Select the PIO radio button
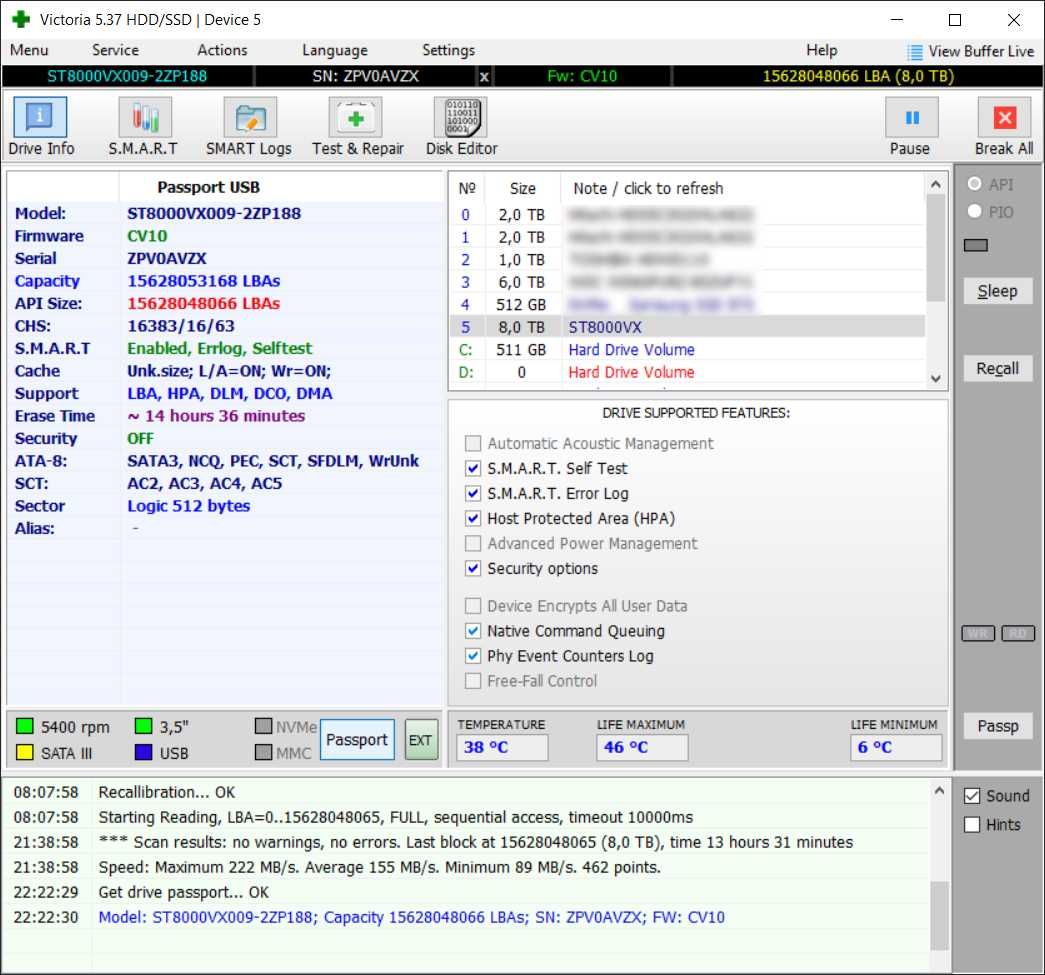1045x975 pixels. pyautogui.click(x=974, y=211)
